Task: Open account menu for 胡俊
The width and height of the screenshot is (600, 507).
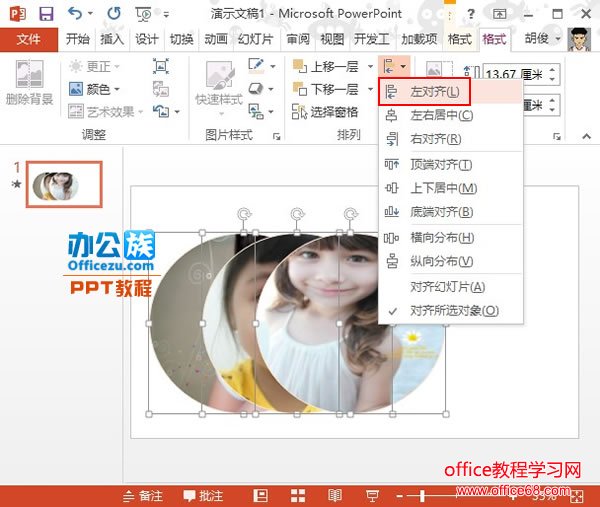Action: [542, 39]
